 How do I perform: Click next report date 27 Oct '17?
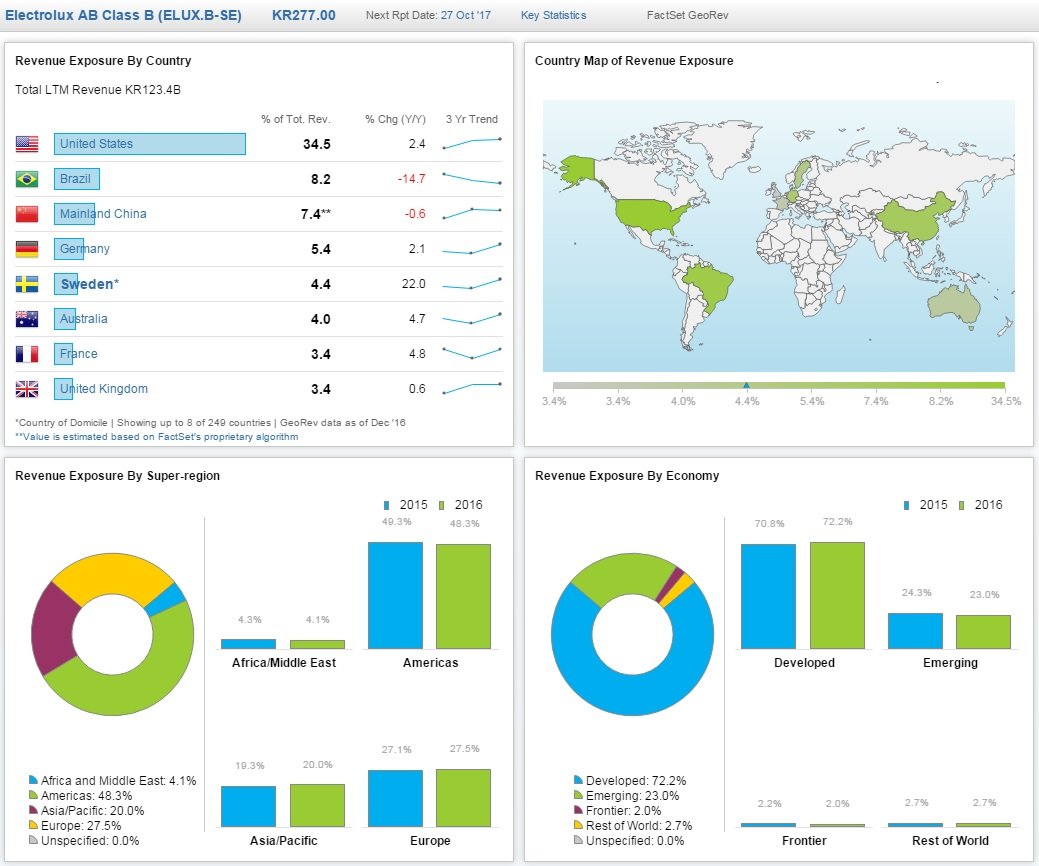coord(466,15)
